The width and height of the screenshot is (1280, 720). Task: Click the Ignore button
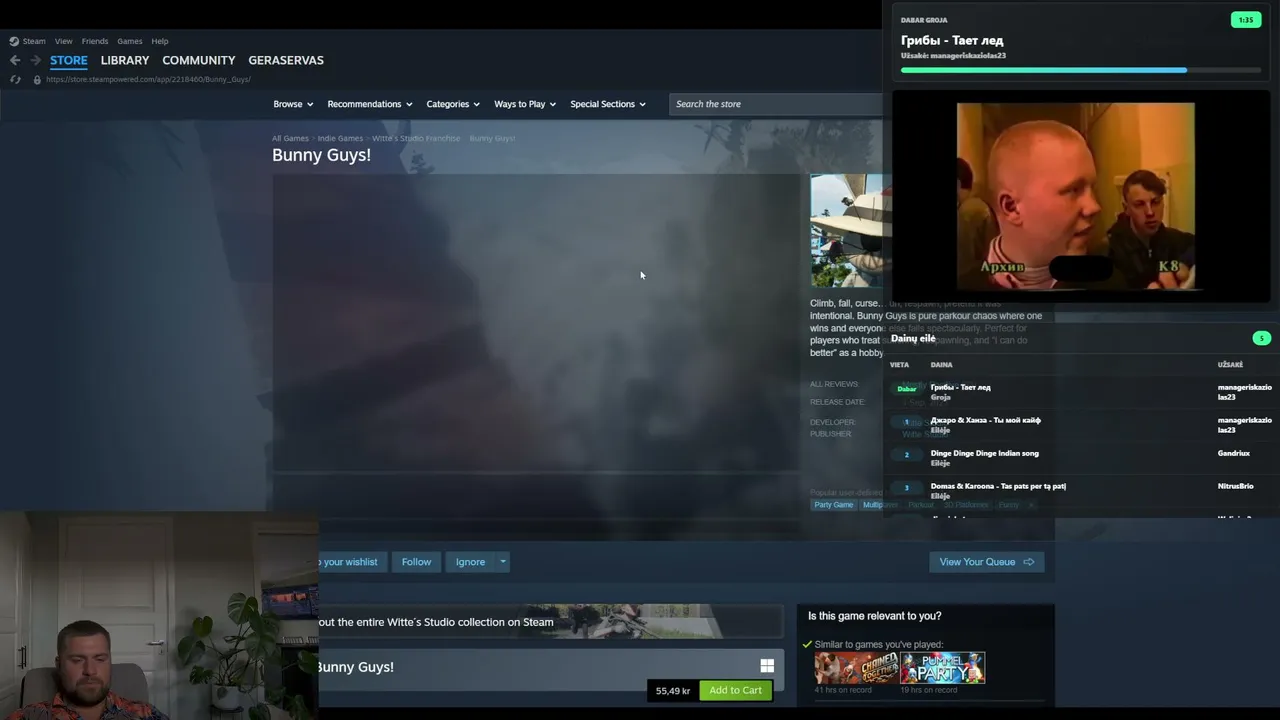[x=470, y=562]
